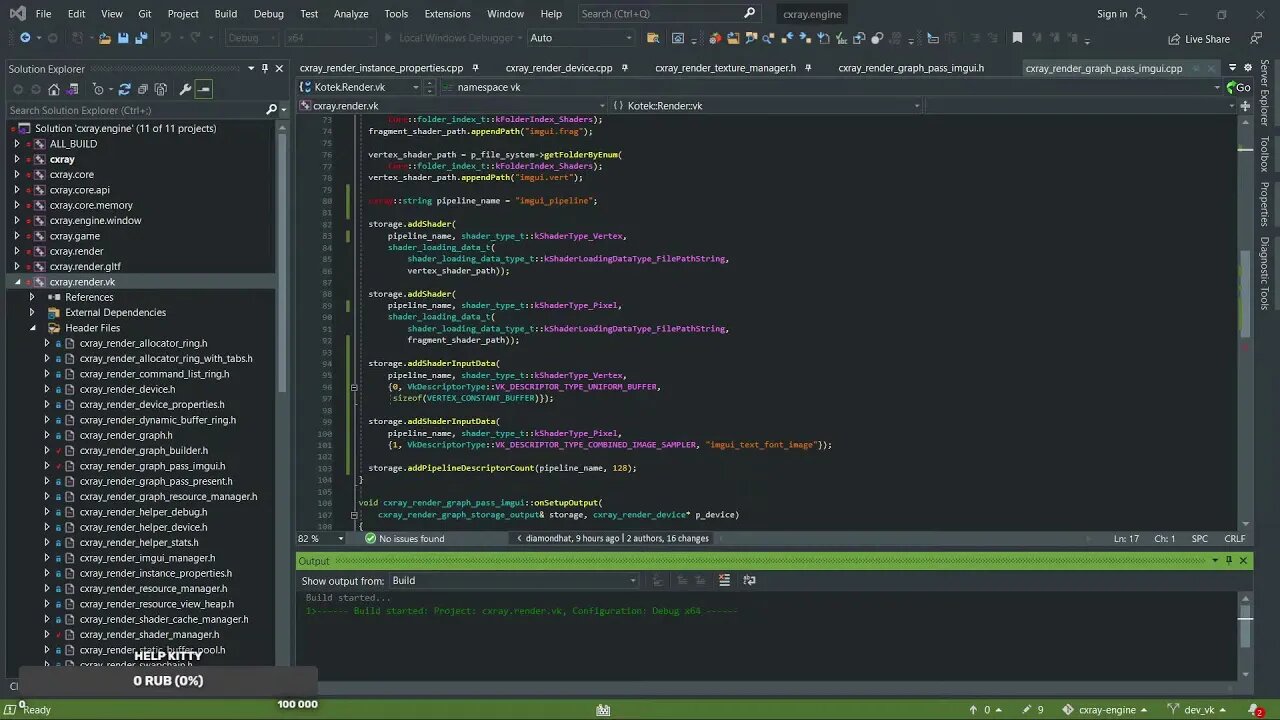The image size is (1280, 720).
Task: Click the Save icon in toolbar
Action: [123, 38]
